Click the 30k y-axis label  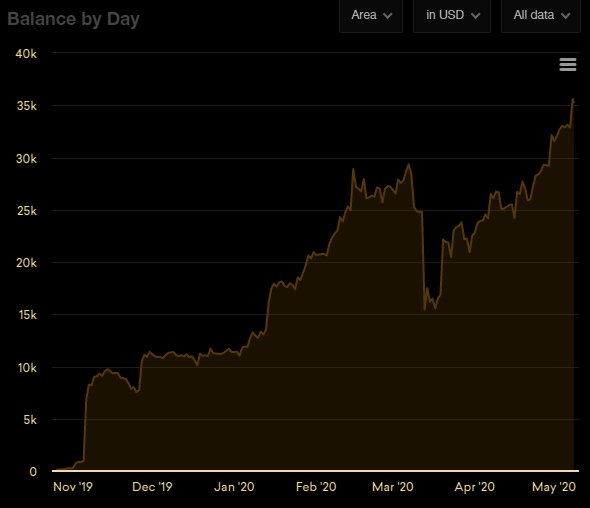click(26, 159)
